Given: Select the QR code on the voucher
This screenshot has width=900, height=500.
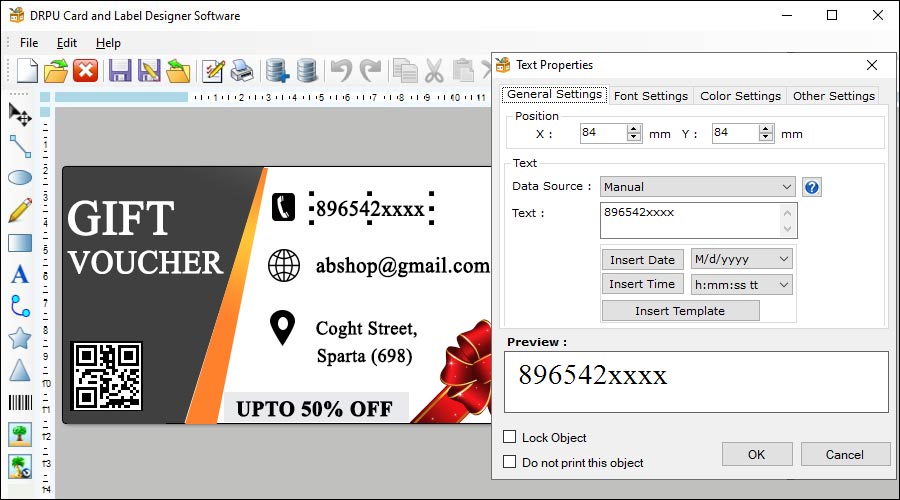Looking at the screenshot, I should coord(107,377).
